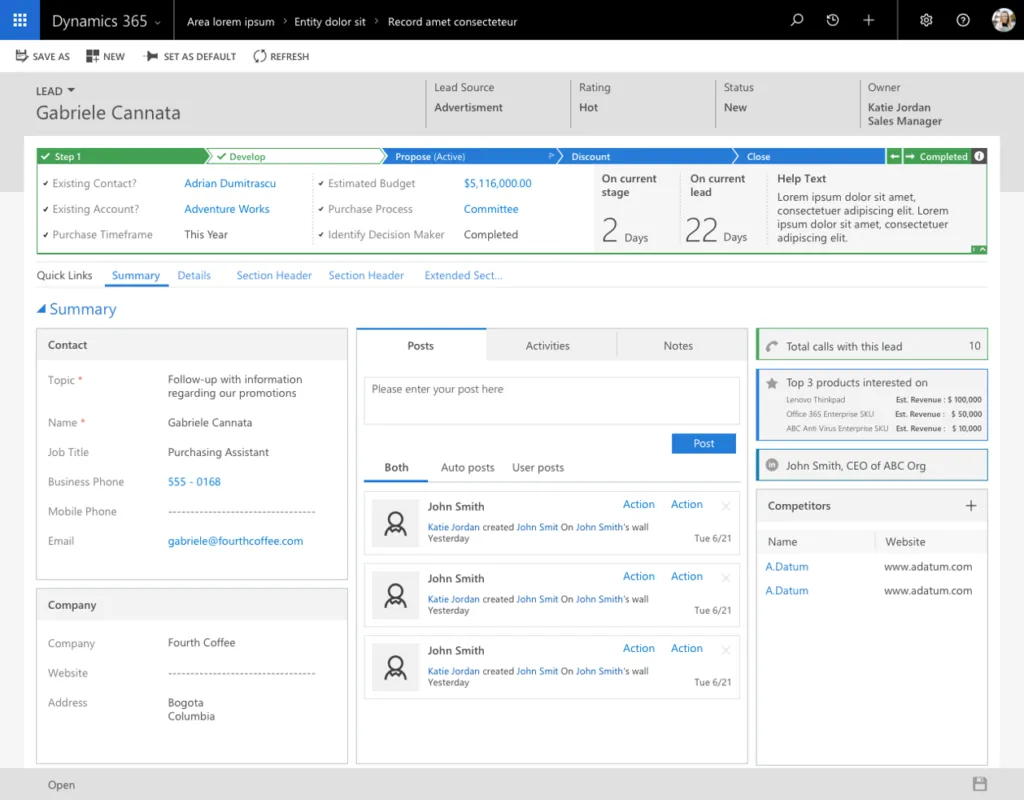This screenshot has width=1024, height=800.
Task: Toggle Purchase Process check step
Action: (x=321, y=210)
